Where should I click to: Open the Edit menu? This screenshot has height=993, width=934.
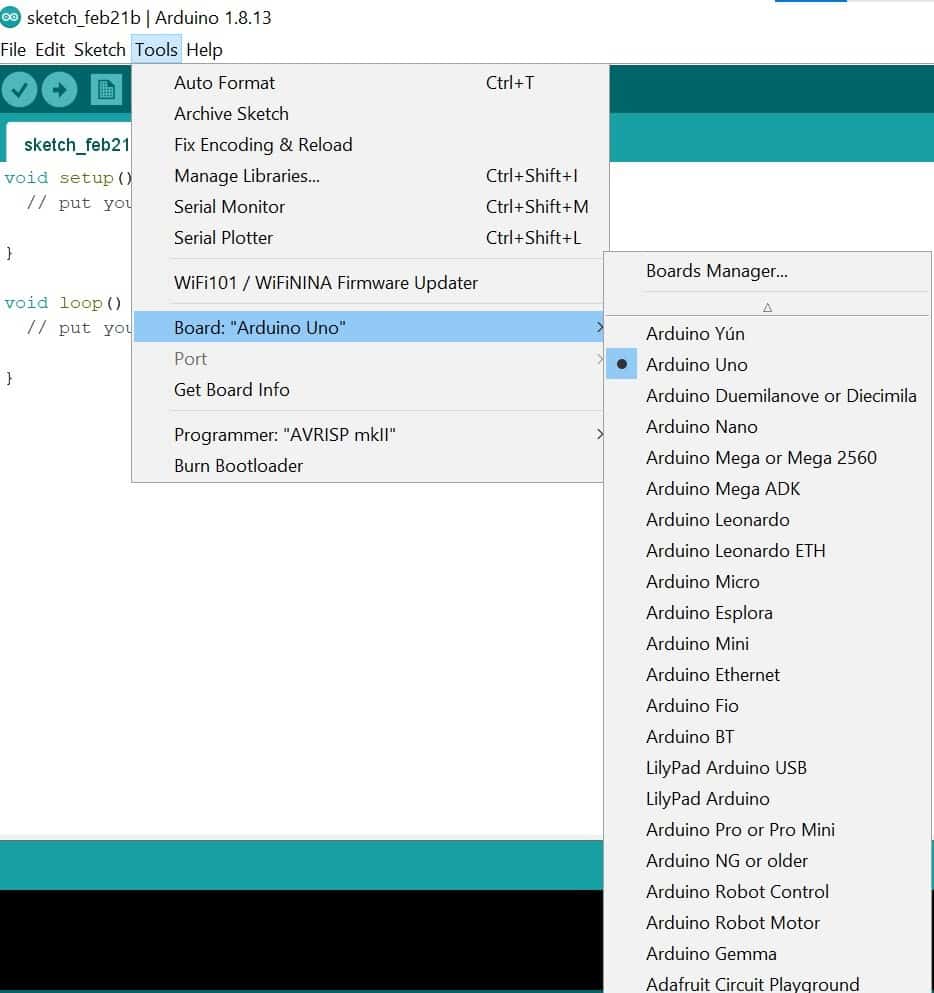(x=50, y=49)
